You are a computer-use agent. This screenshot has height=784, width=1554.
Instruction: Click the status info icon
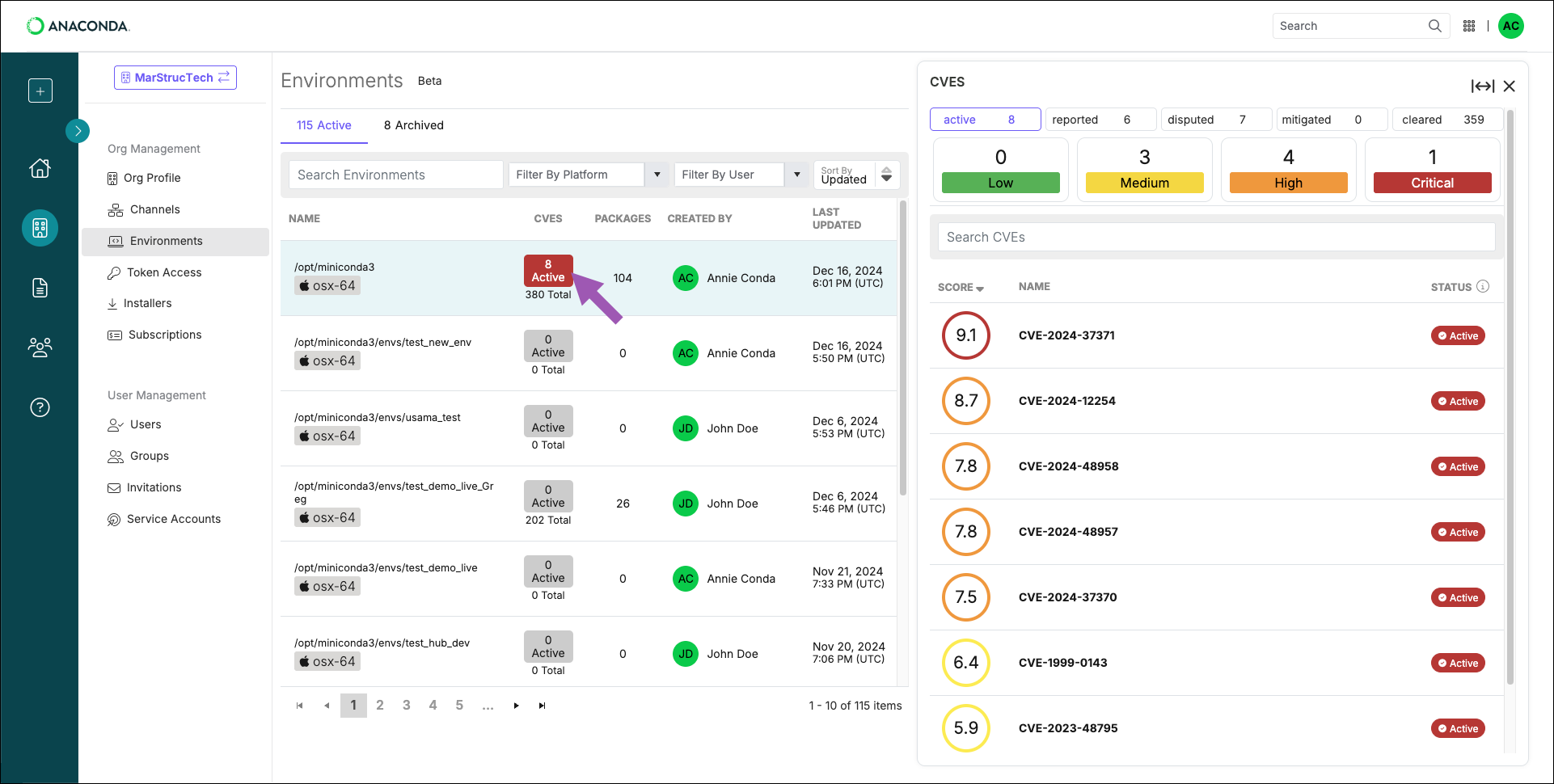pyautogui.click(x=1483, y=286)
